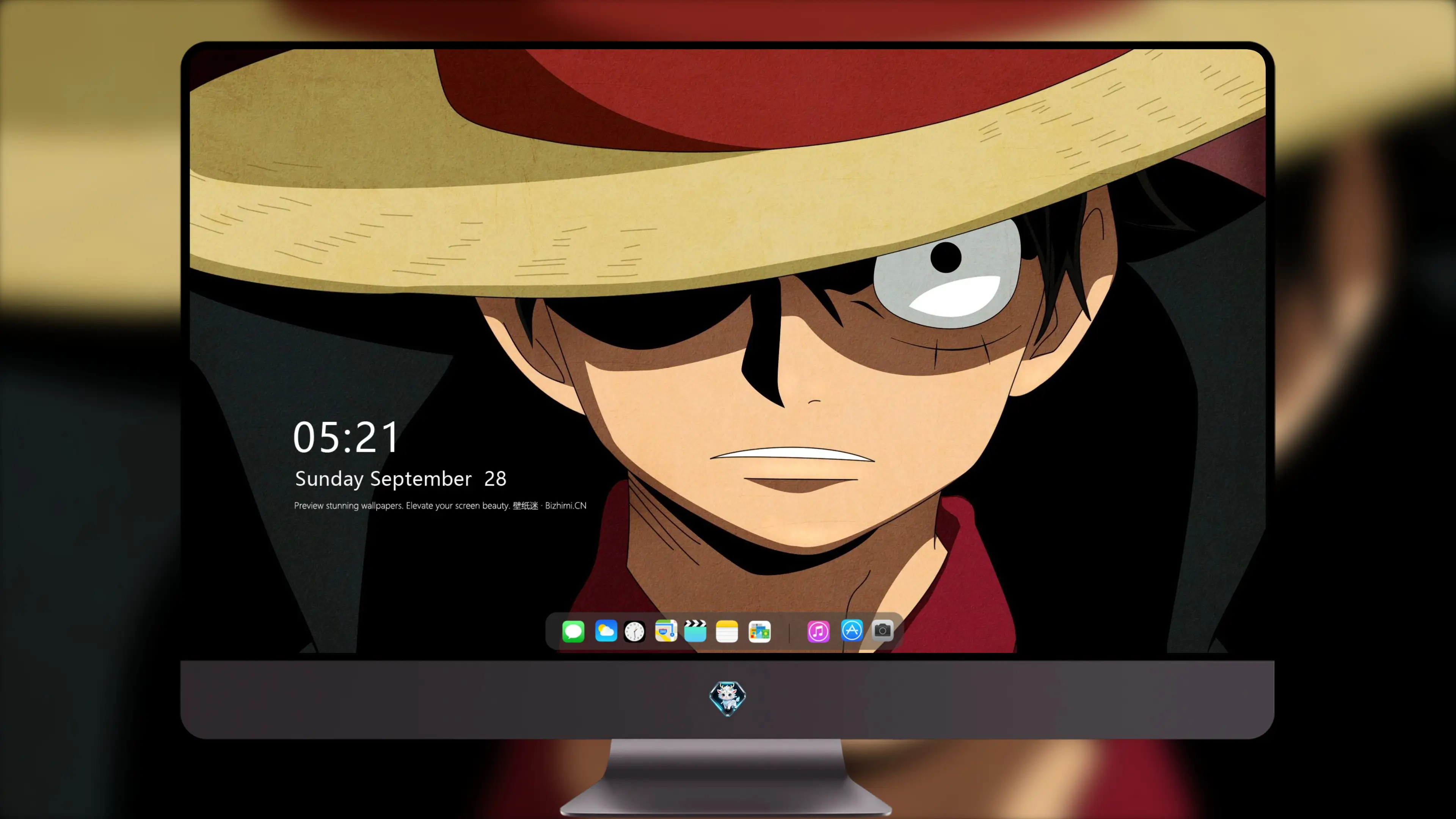
Task: Click the colorful picture collage dock icon
Action: tap(759, 631)
